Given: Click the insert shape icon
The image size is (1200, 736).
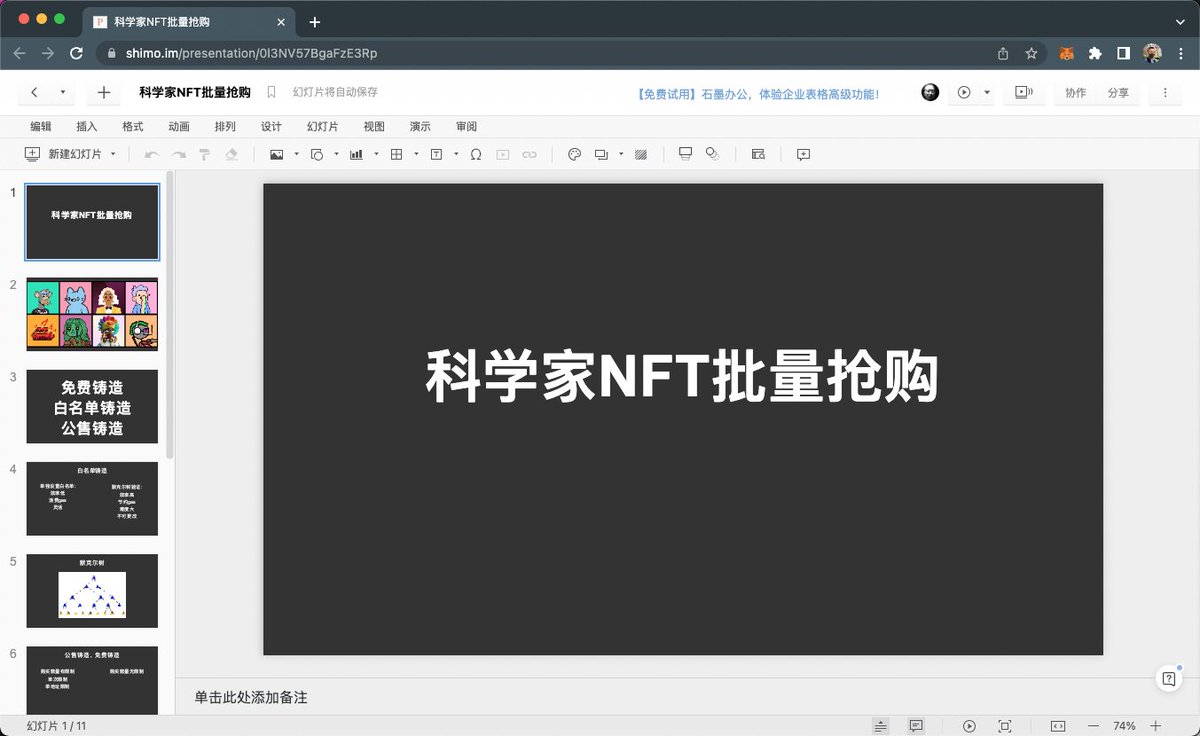Looking at the screenshot, I should coord(317,154).
